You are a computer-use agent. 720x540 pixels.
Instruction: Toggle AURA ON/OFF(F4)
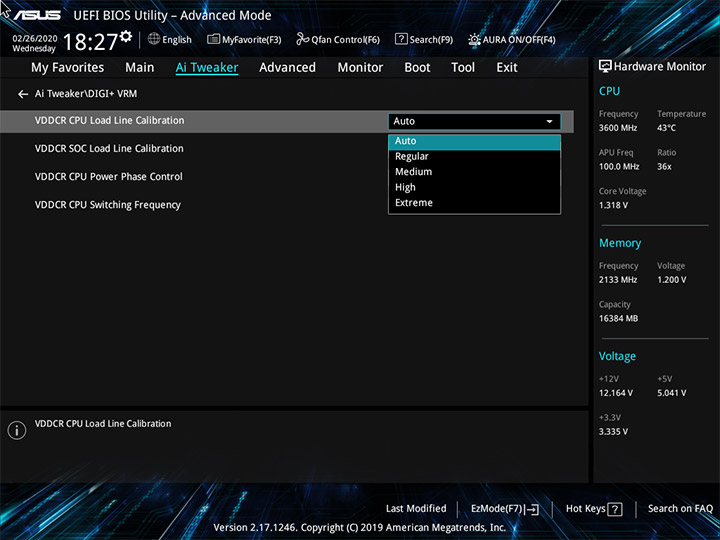click(512, 39)
